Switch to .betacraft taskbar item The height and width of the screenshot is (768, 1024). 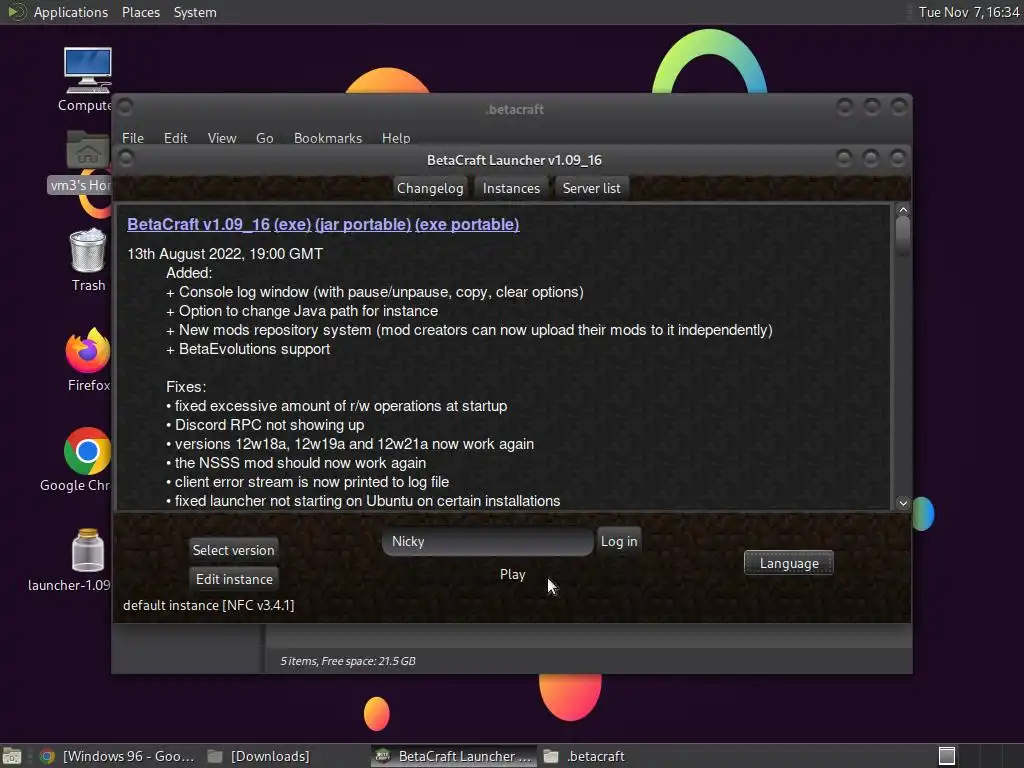coord(584,756)
